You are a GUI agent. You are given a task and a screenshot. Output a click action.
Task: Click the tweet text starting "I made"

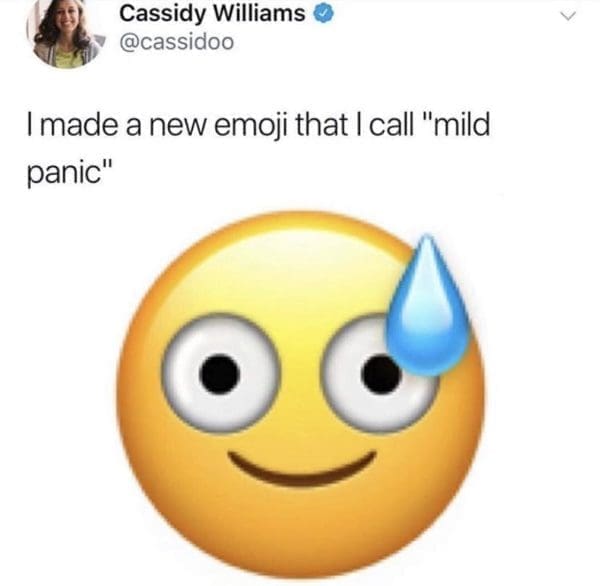click(x=258, y=147)
